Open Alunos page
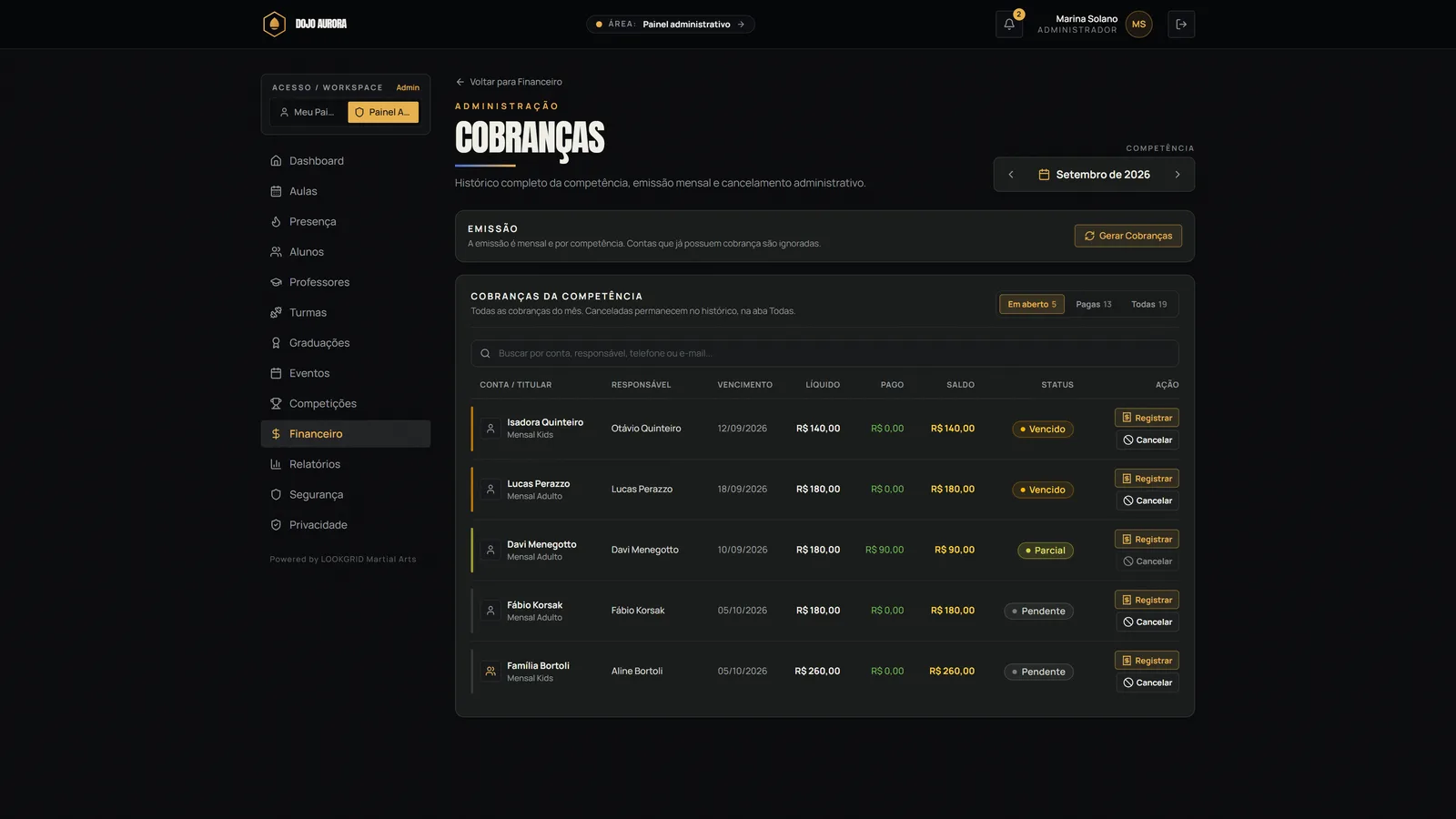The image size is (1456, 819). pos(346,252)
